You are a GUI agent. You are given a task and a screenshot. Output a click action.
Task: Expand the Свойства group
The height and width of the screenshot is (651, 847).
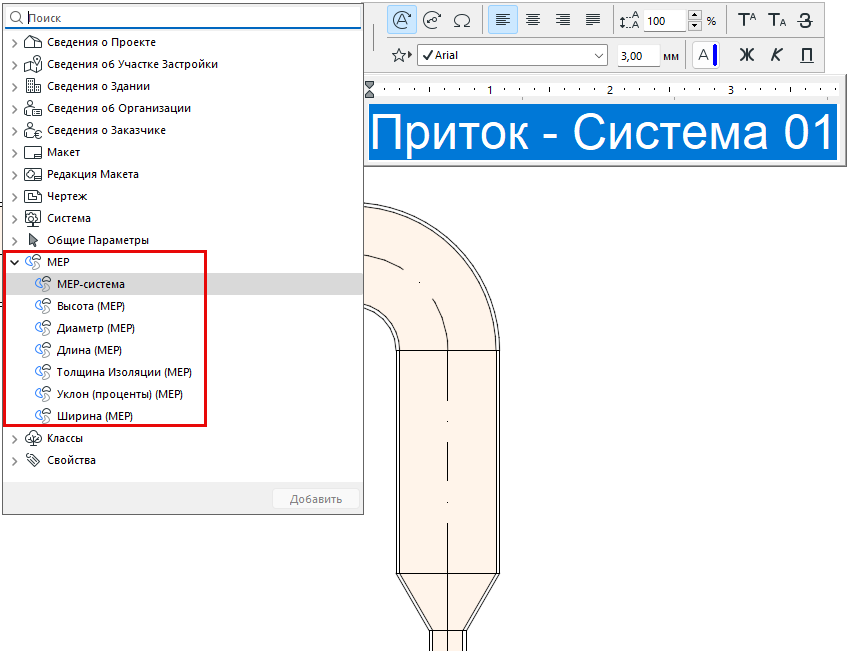15,461
